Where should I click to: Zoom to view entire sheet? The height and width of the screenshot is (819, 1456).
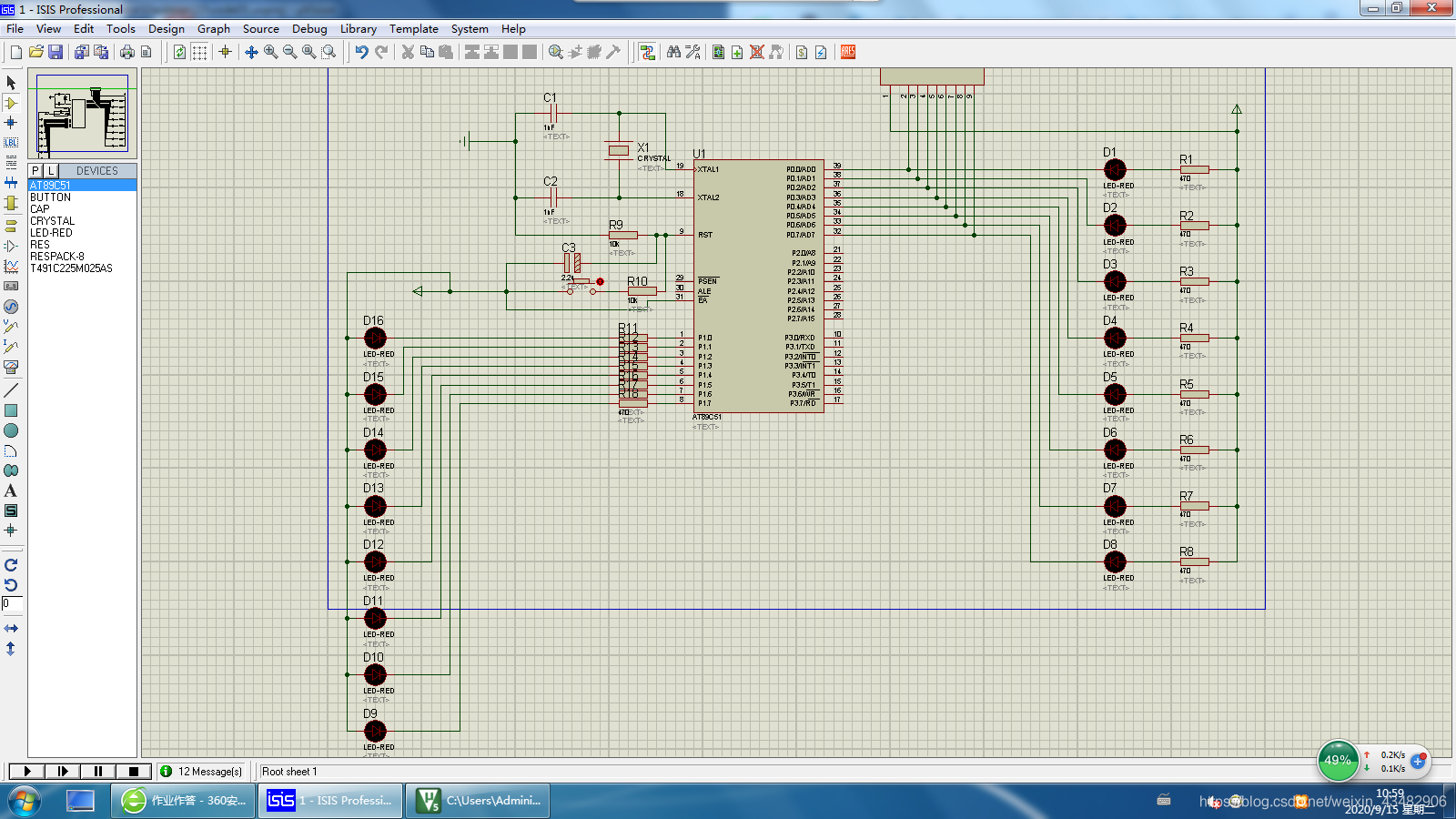(309, 53)
